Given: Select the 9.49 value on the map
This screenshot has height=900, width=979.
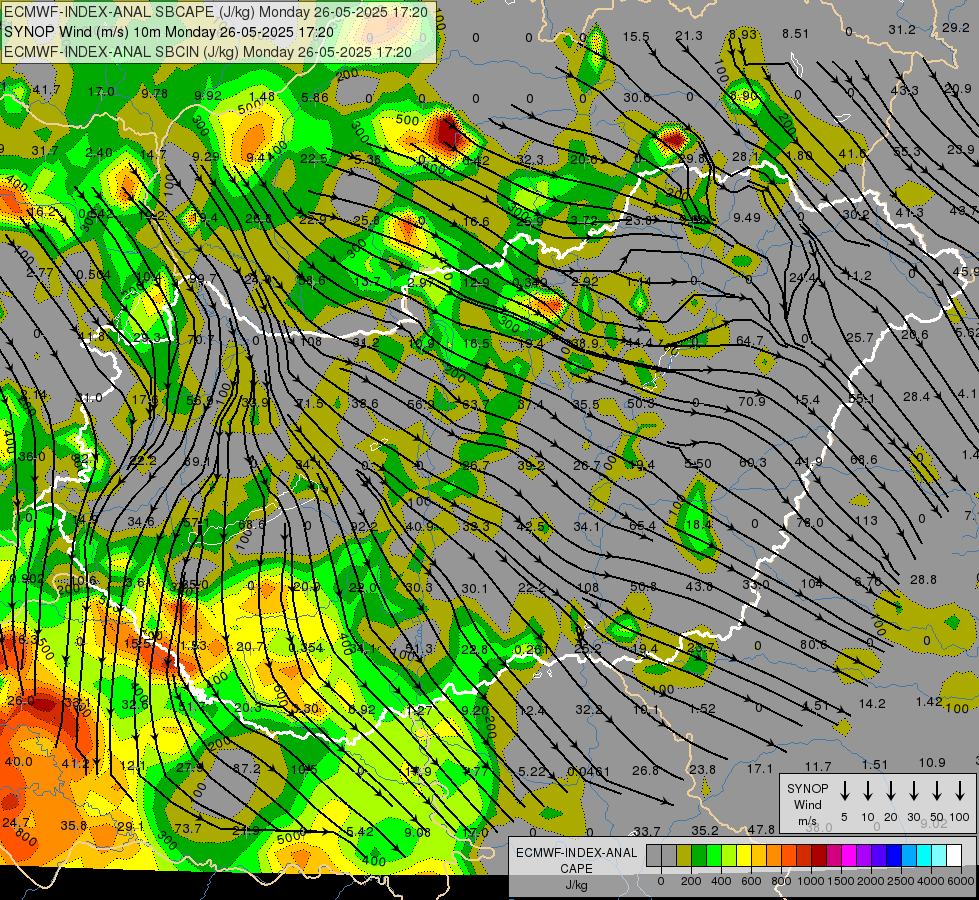Looking at the screenshot, I should (x=747, y=217).
